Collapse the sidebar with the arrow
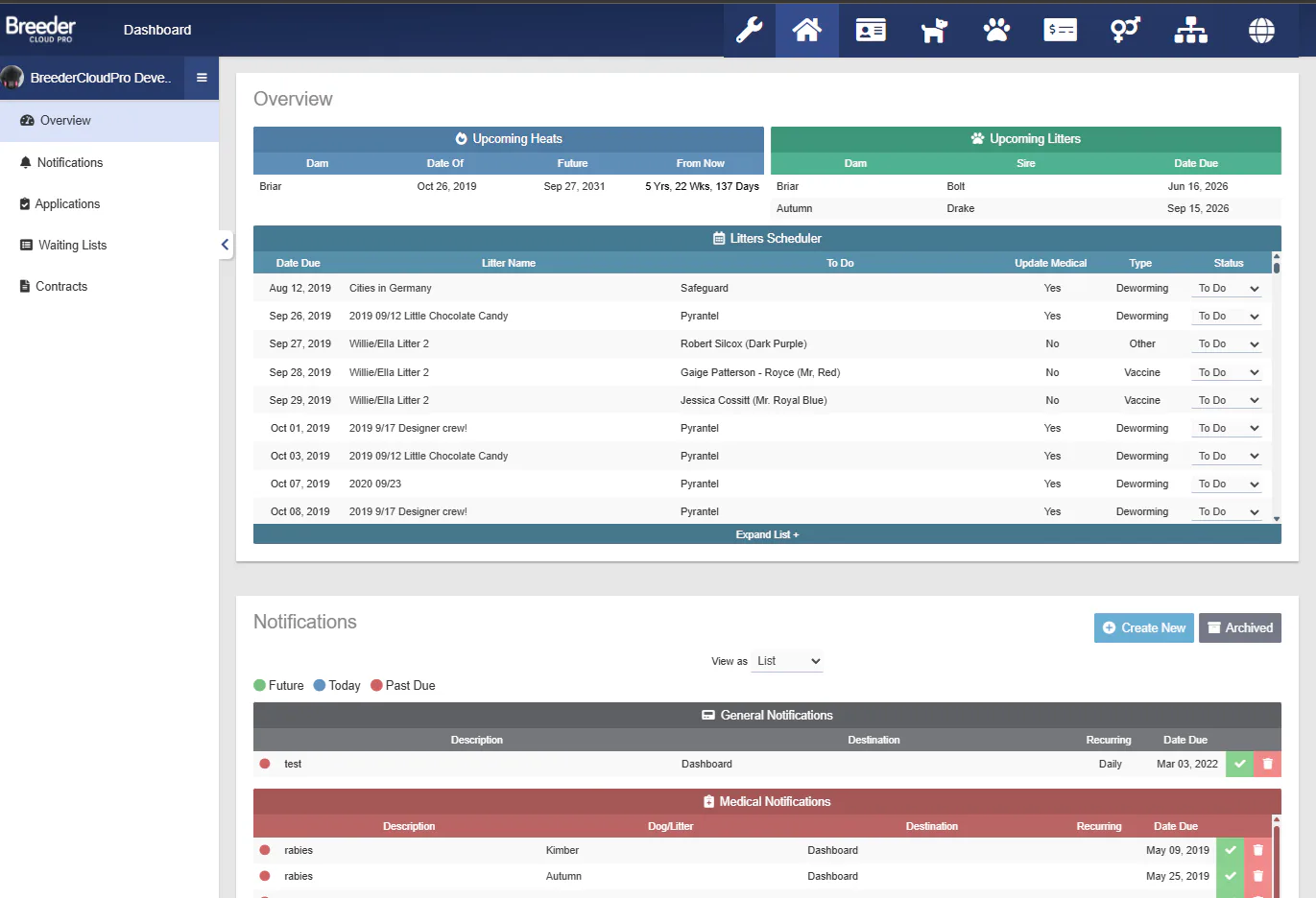1316x898 pixels. (x=225, y=245)
